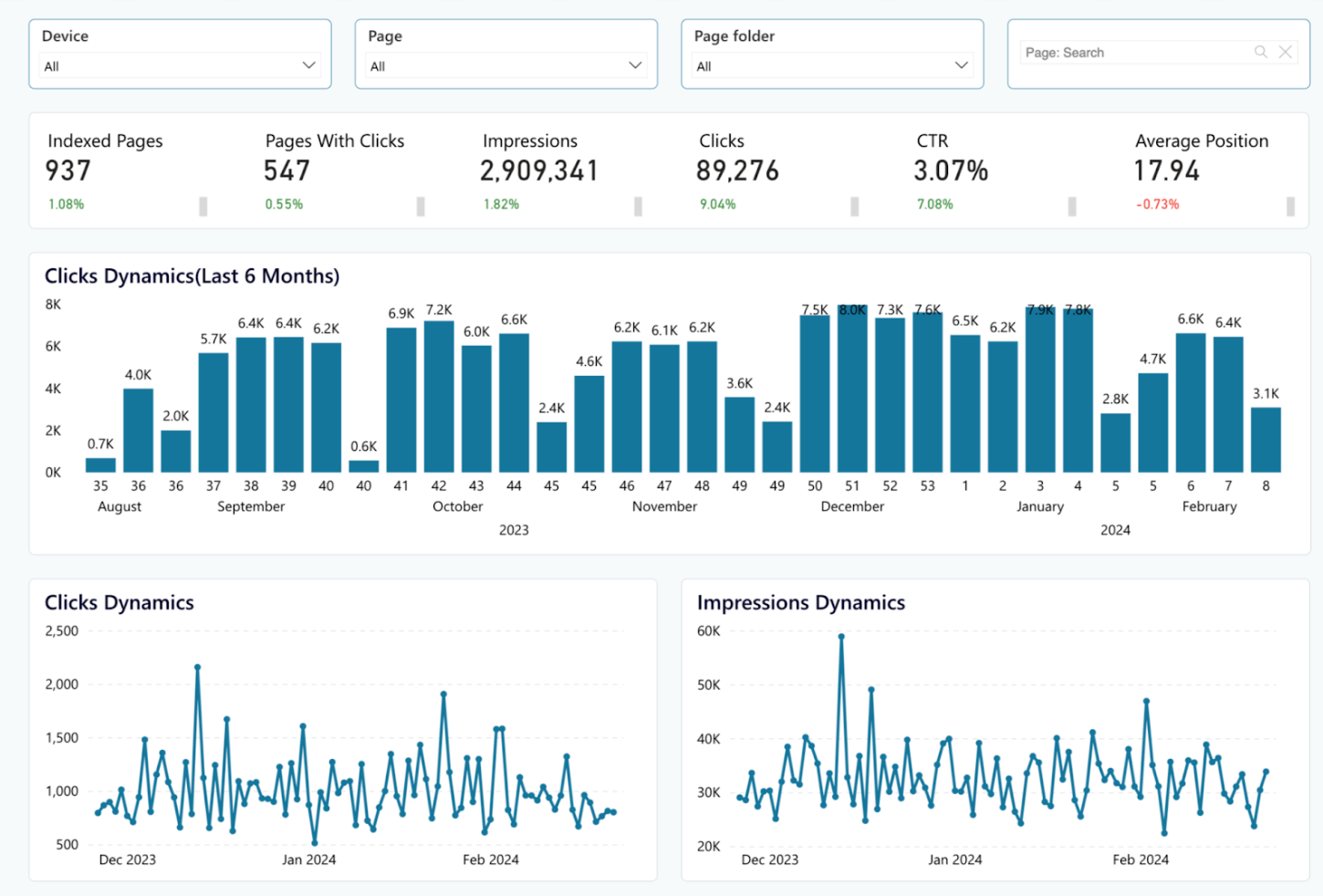Select the 5.7K bar for week 37

[214, 412]
